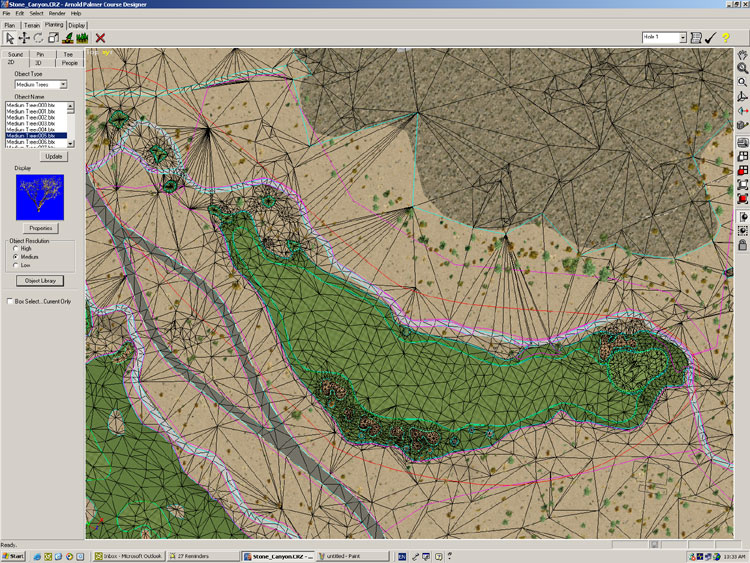Viewport: 750px width, 563px height.
Task: Click the Update button
Action: pyautogui.click(x=53, y=157)
